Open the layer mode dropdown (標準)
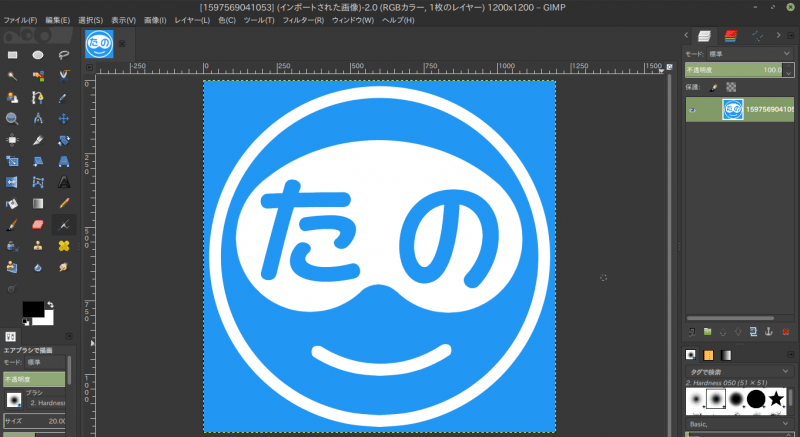Viewport: 800px width, 437px height. [740, 55]
